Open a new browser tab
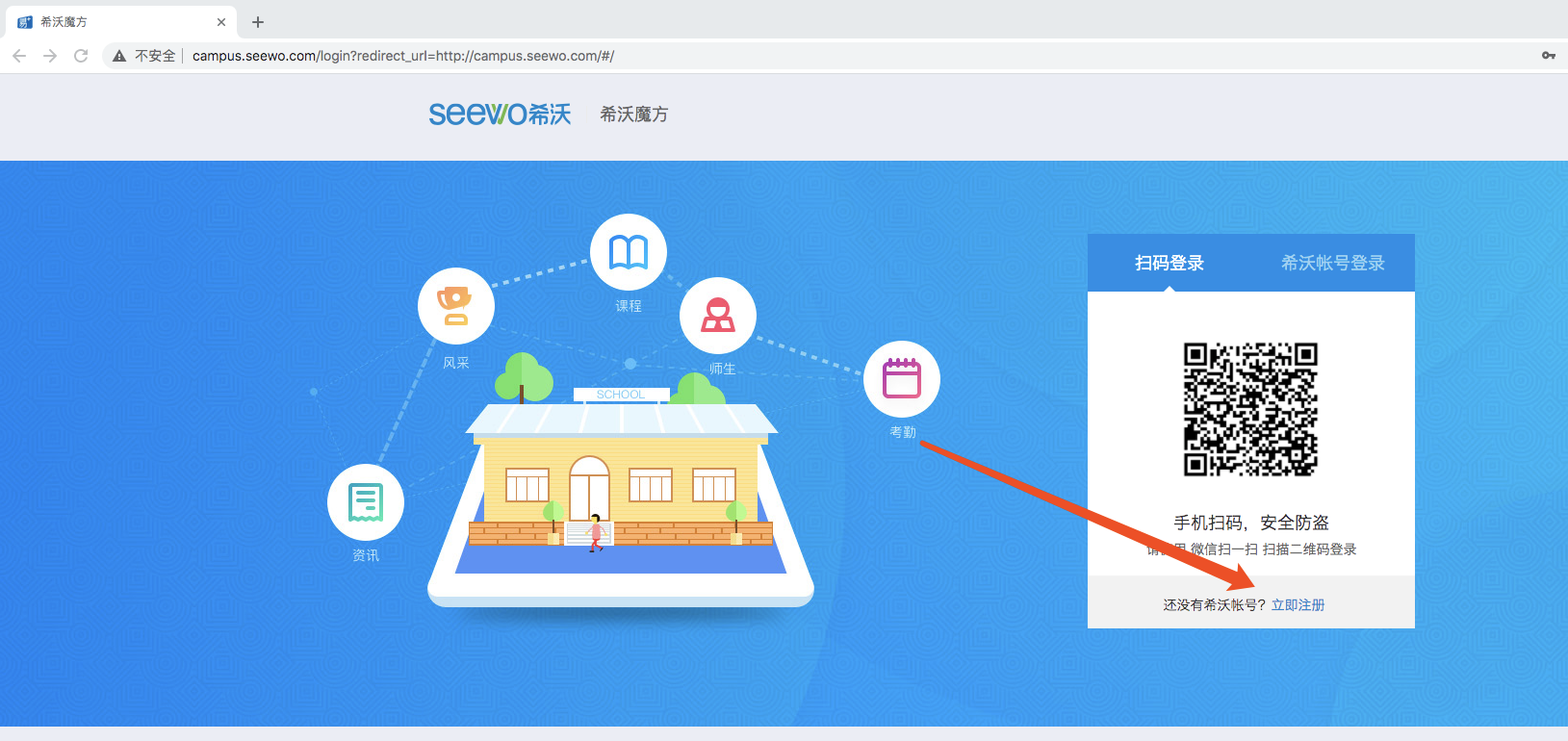 [258, 22]
